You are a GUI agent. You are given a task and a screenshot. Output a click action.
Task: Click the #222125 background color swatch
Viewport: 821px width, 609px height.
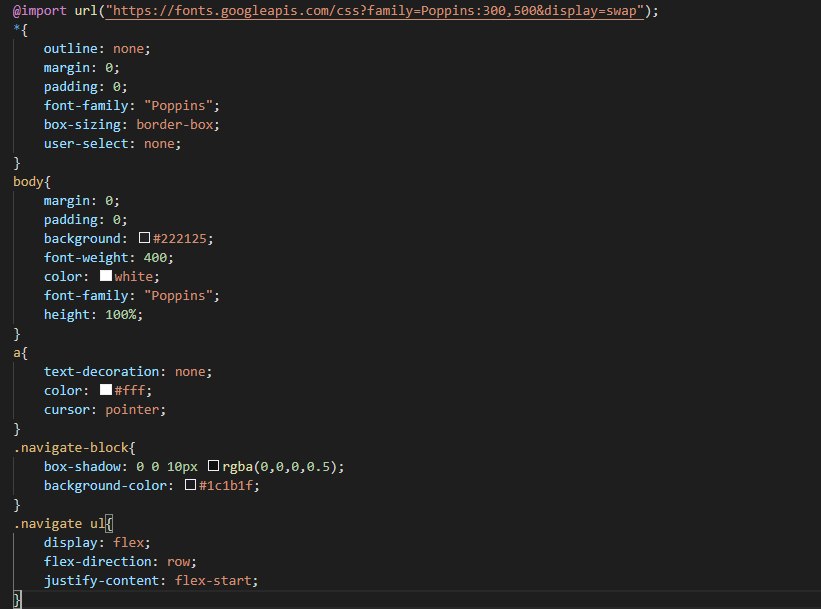pyautogui.click(x=145, y=238)
